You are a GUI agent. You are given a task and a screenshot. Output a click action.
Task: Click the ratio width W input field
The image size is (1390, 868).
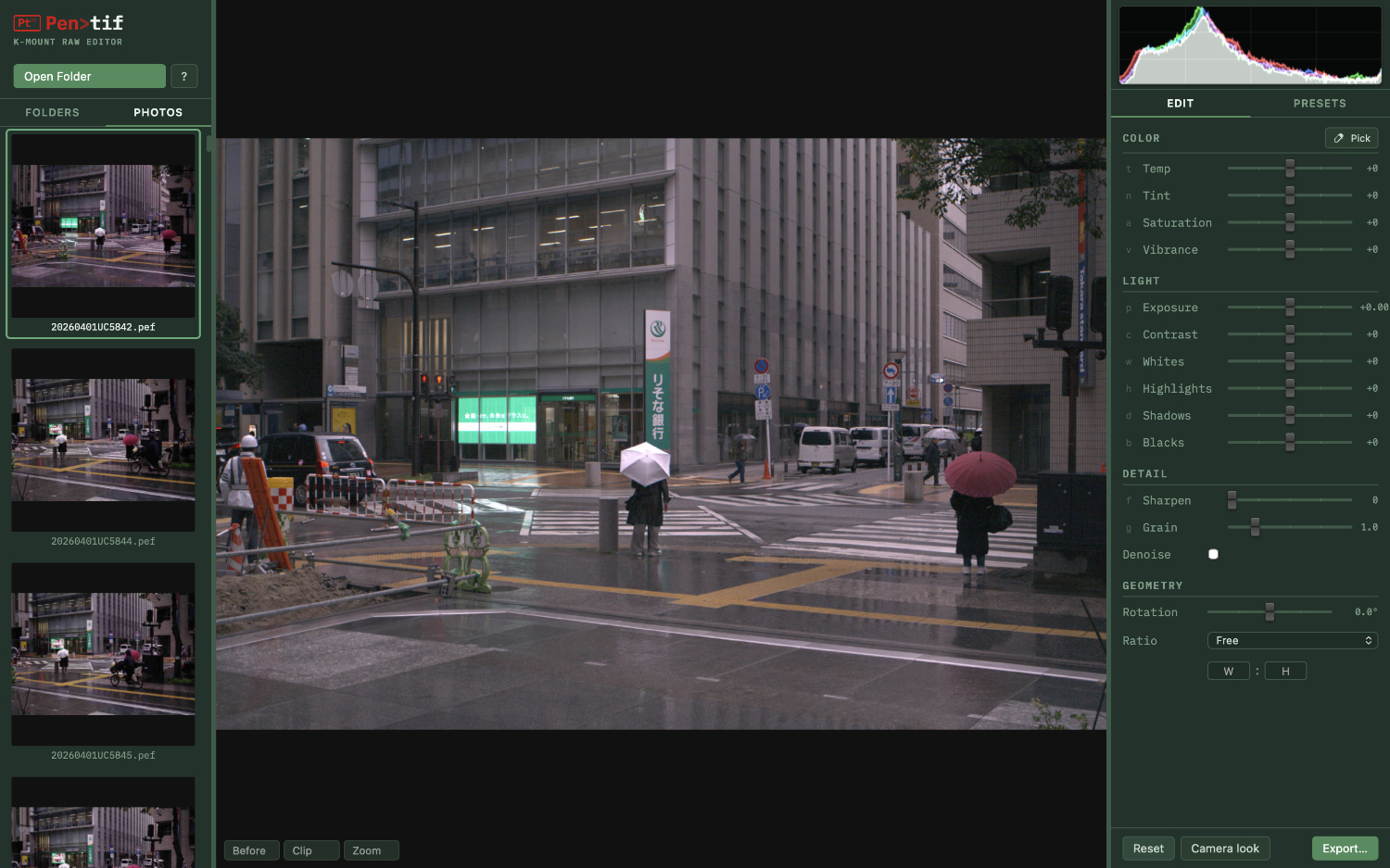pyautogui.click(x=1228, y=671)
